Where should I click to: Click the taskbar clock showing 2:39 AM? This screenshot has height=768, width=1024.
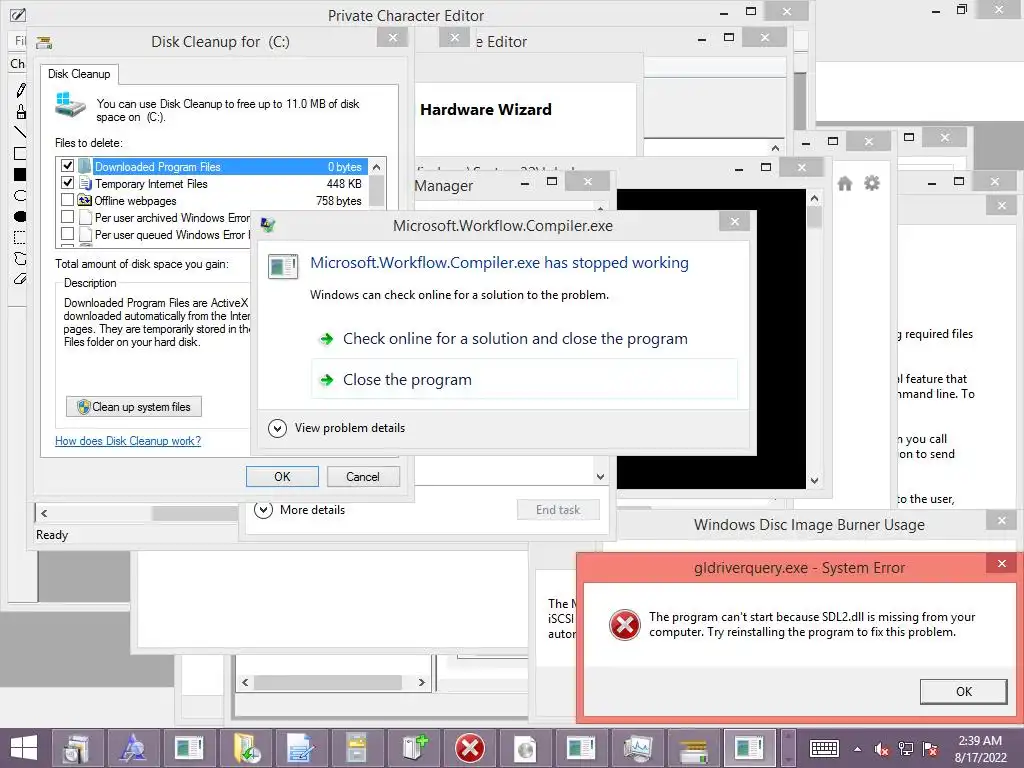point(980,749)
